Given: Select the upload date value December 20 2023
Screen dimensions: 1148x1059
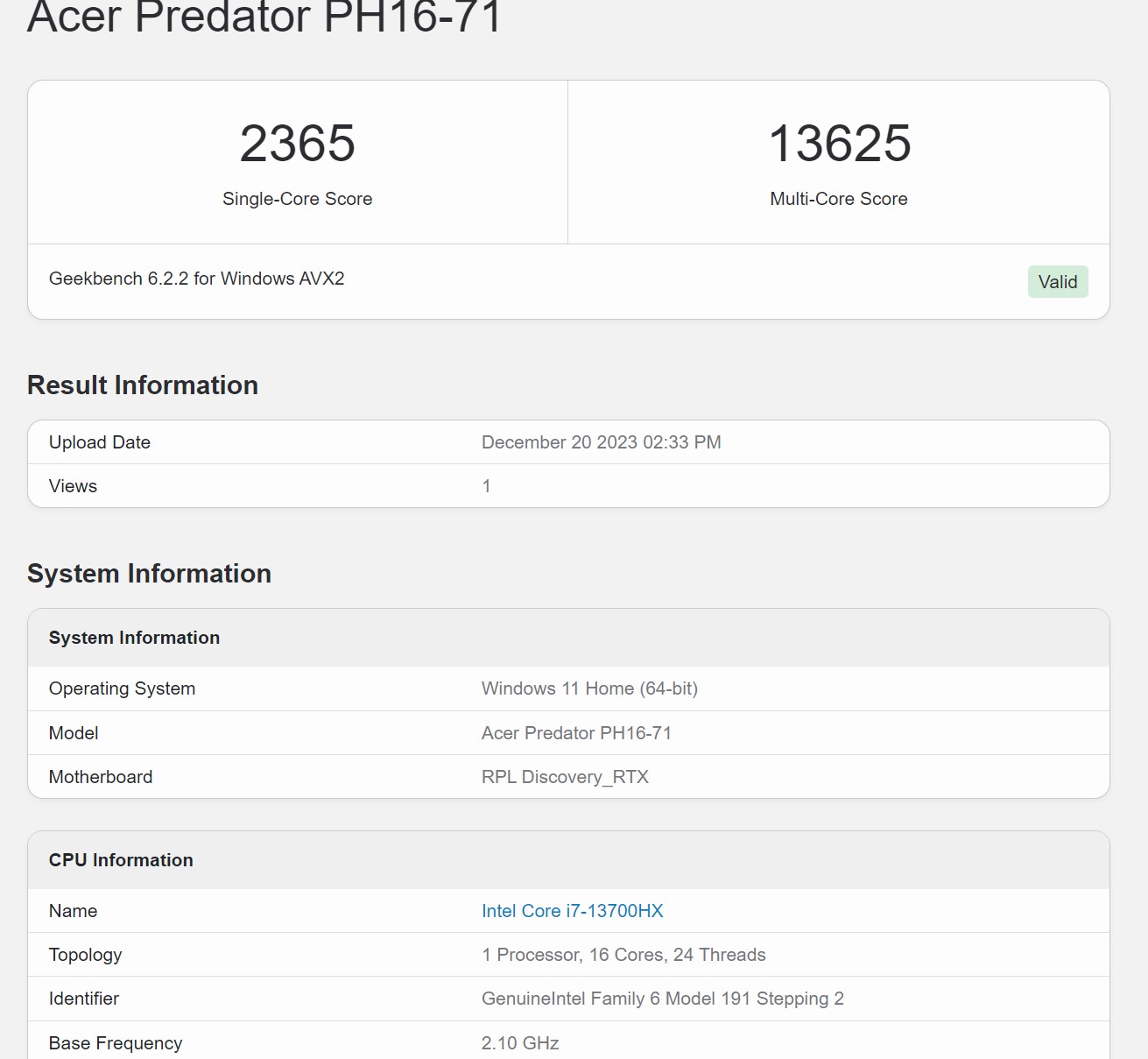Looking at the screenshot, I should (x=602, y=442).
